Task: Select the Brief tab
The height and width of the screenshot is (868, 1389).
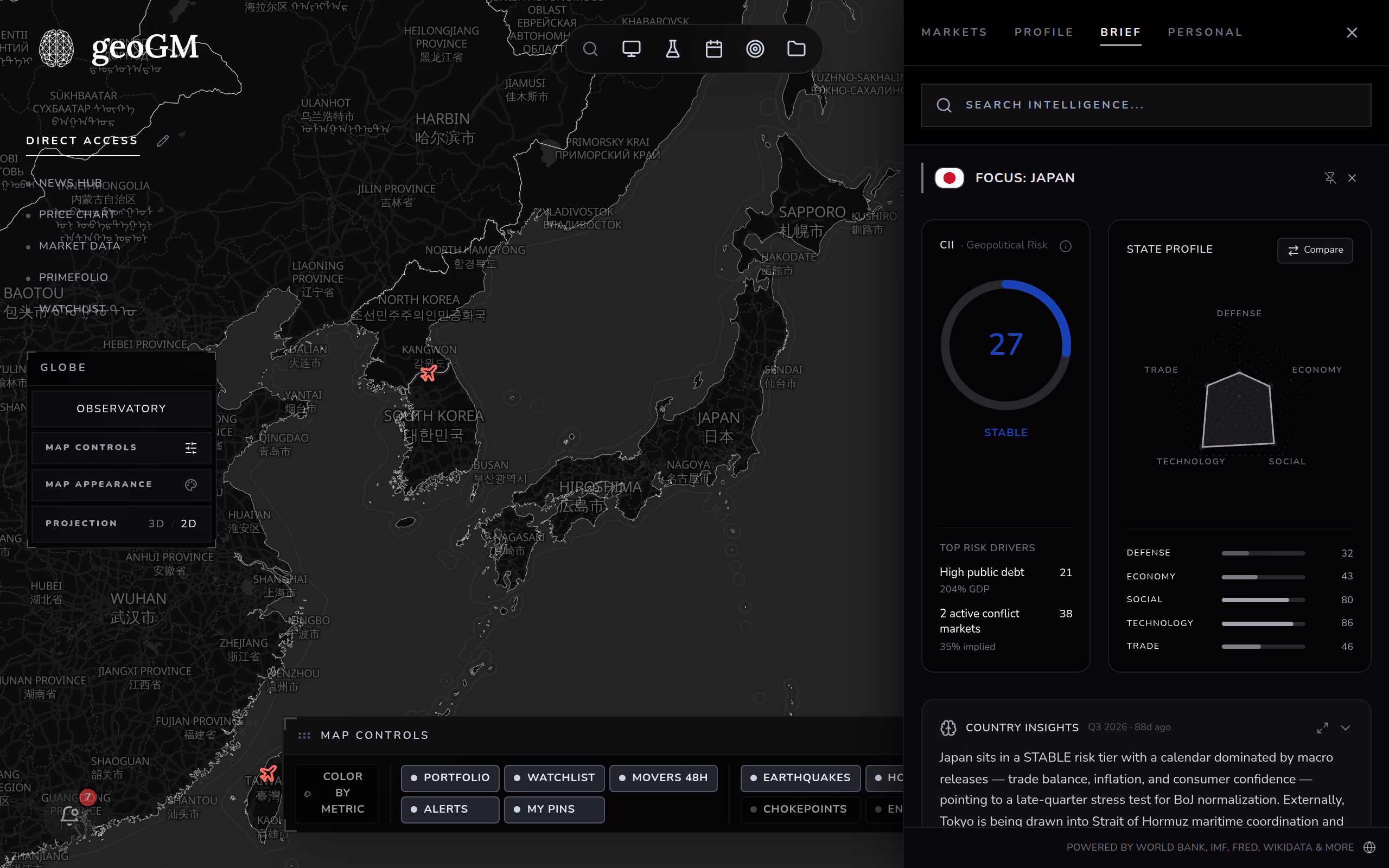Action: [1120, 33]
